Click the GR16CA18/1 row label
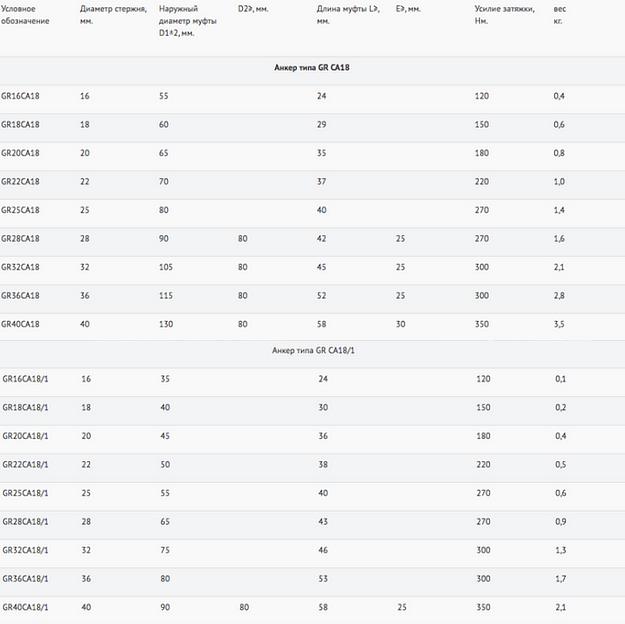Screen dimensions: 625x624 pos(26,379)
